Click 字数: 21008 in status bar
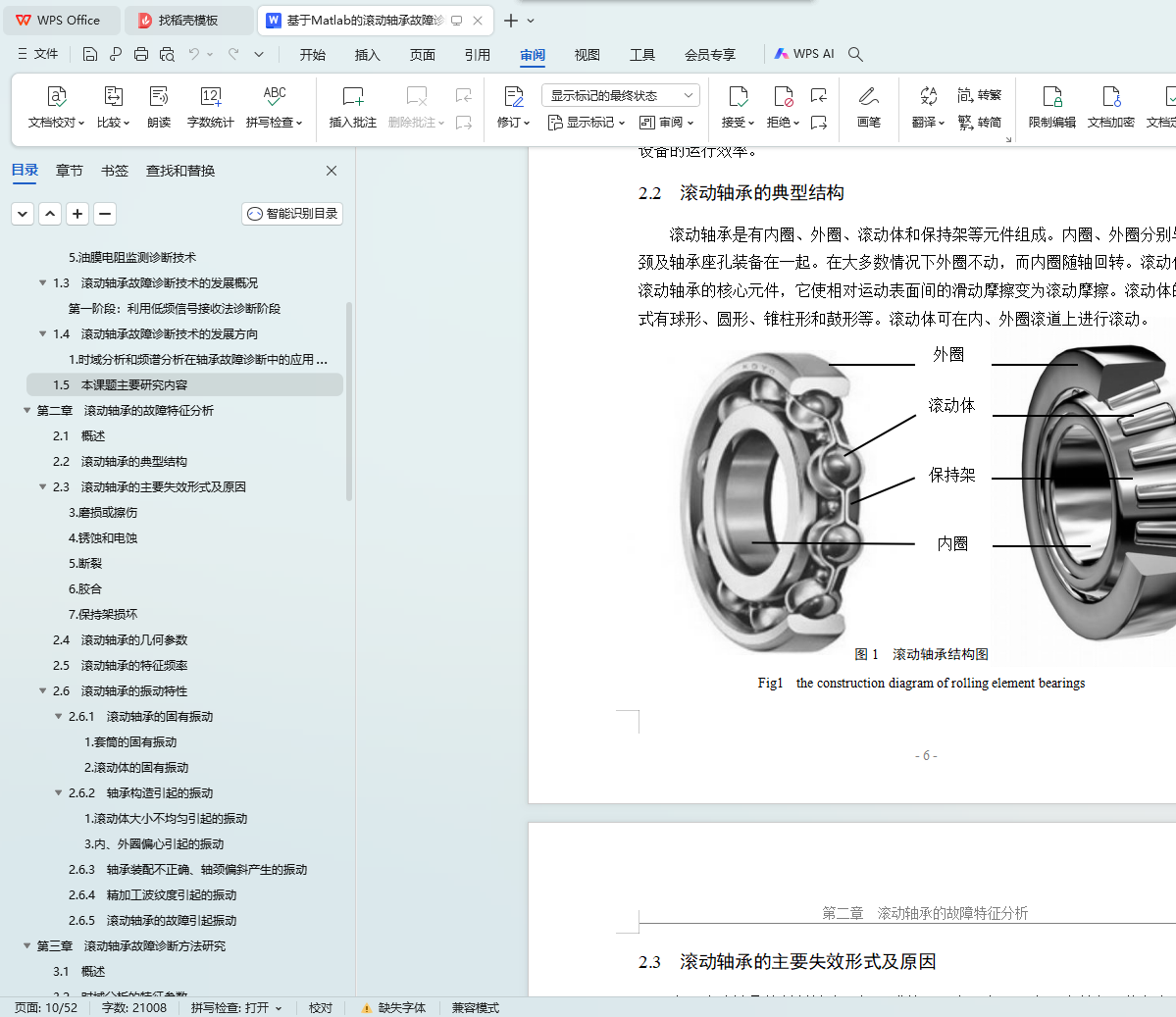The width and height of the screenshot is (1176, 1017). coord(134,1008)
